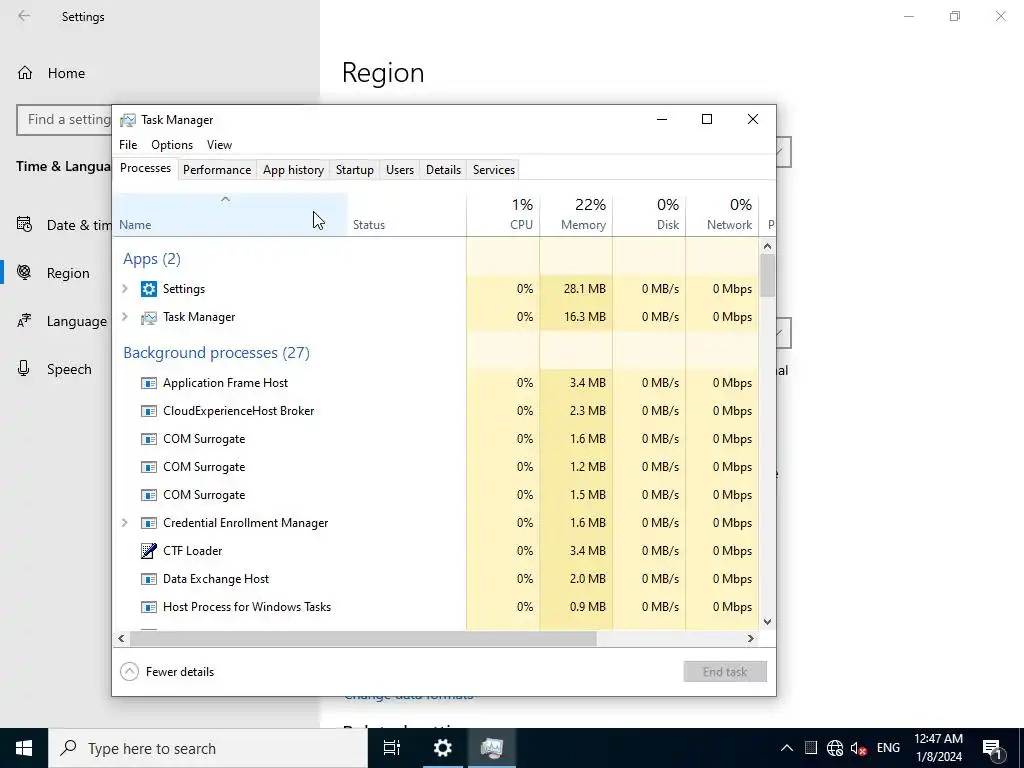1024x768 pixels.
Task: Click Settings sidebar Home label
Action: click(x=66, y=73)
